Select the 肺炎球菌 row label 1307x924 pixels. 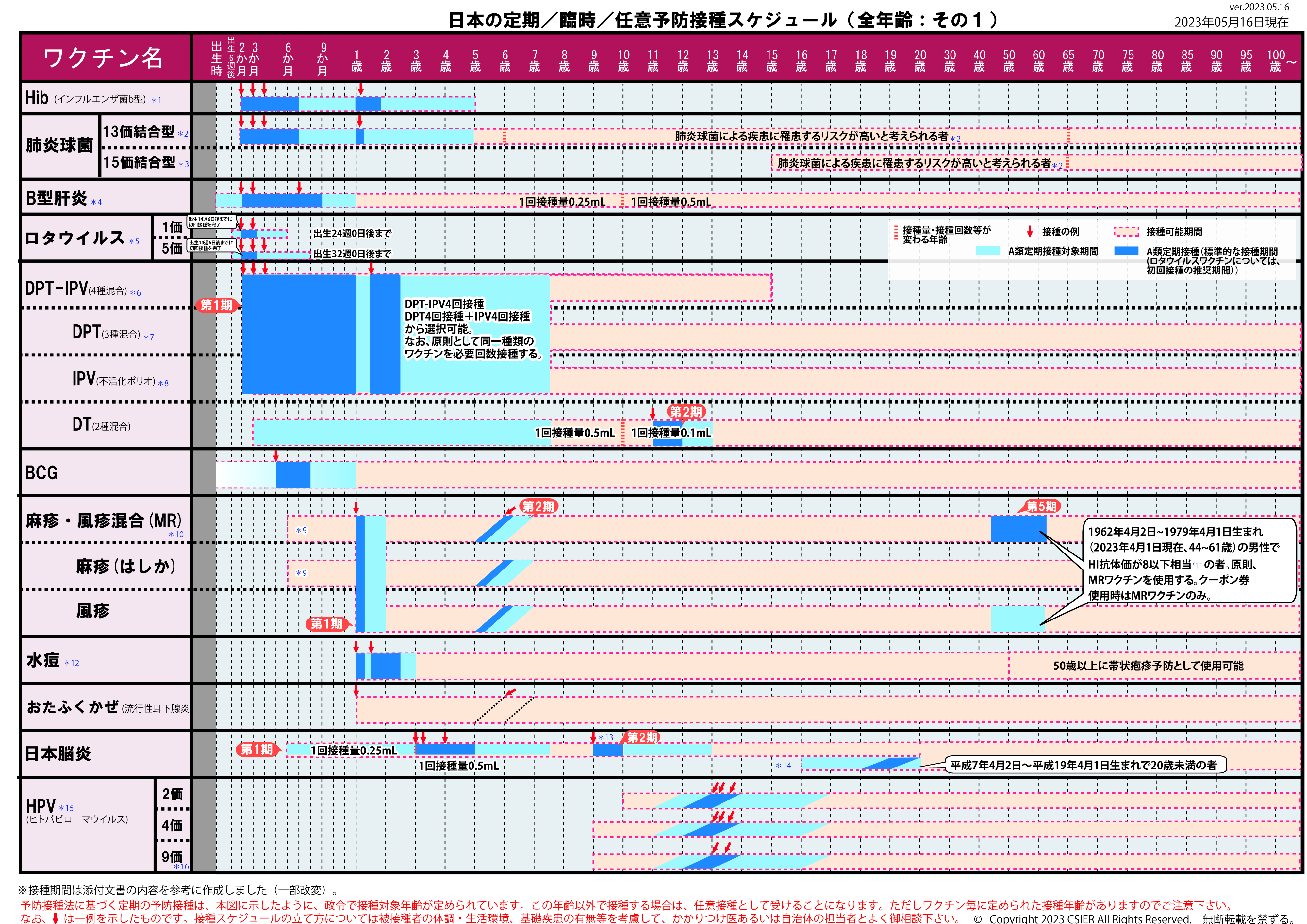pos(59,145)
